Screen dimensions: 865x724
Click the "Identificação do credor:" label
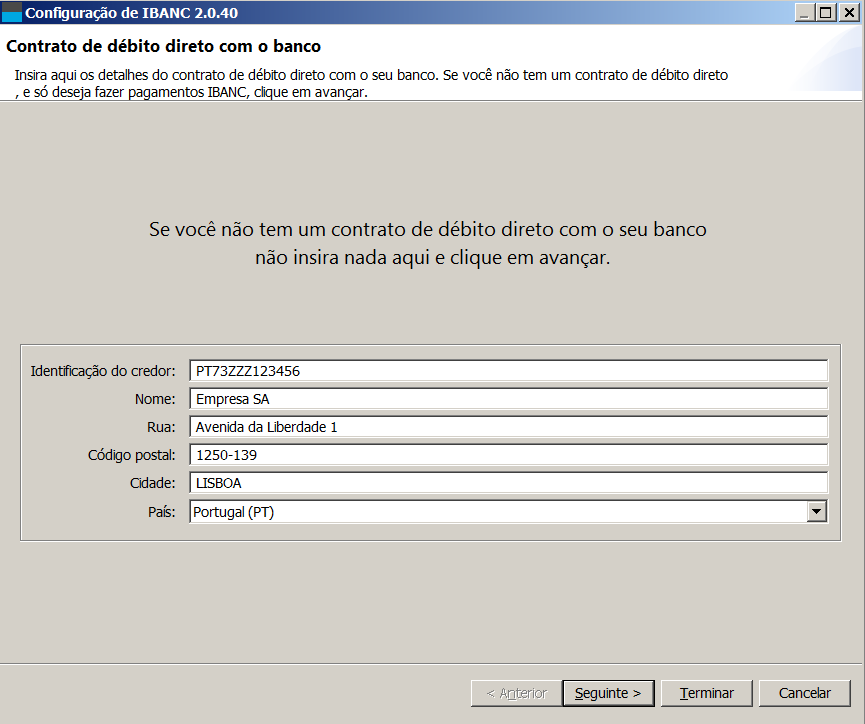(103, 371)
